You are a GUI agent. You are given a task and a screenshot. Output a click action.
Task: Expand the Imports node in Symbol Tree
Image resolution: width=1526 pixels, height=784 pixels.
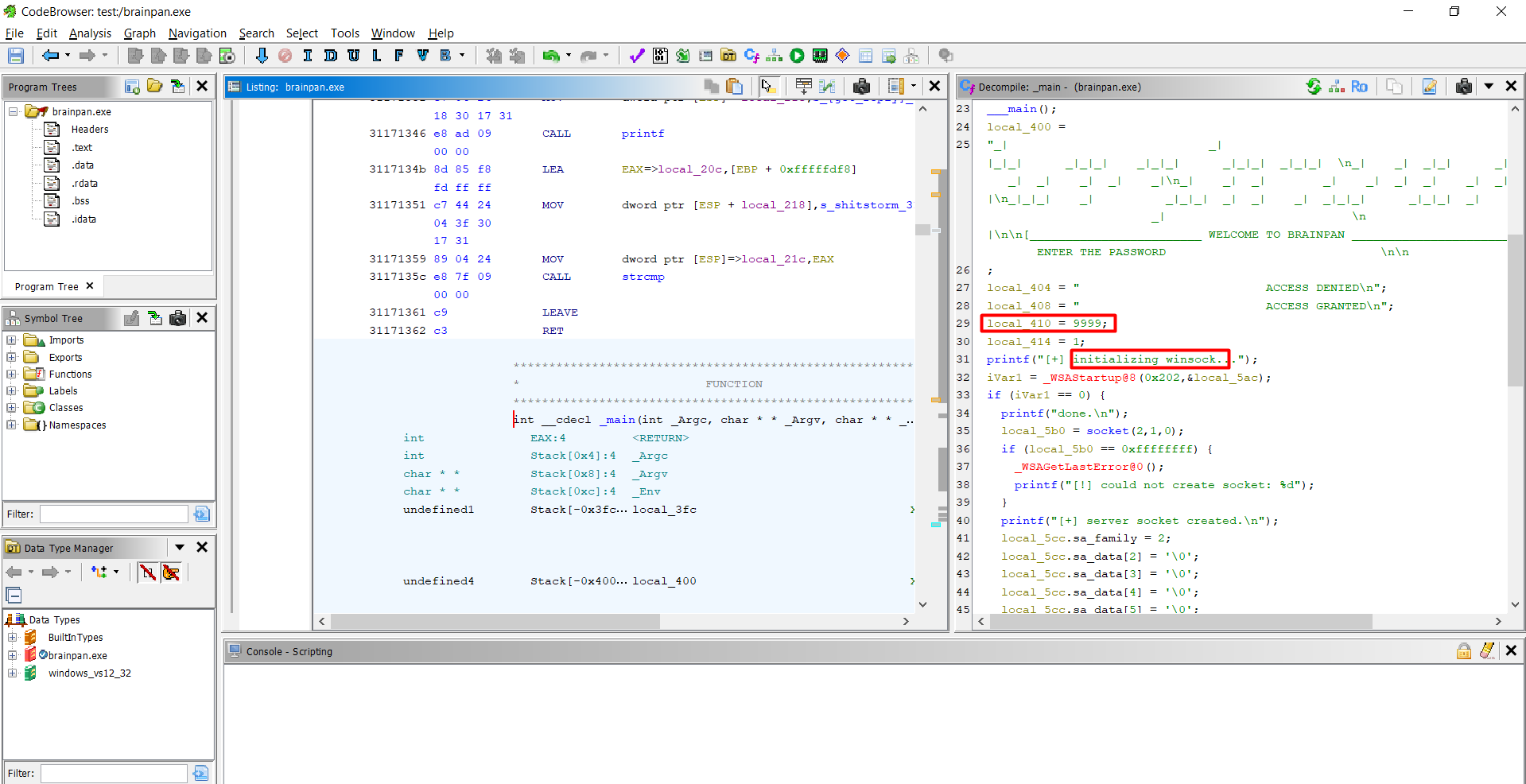coord(12,340)
